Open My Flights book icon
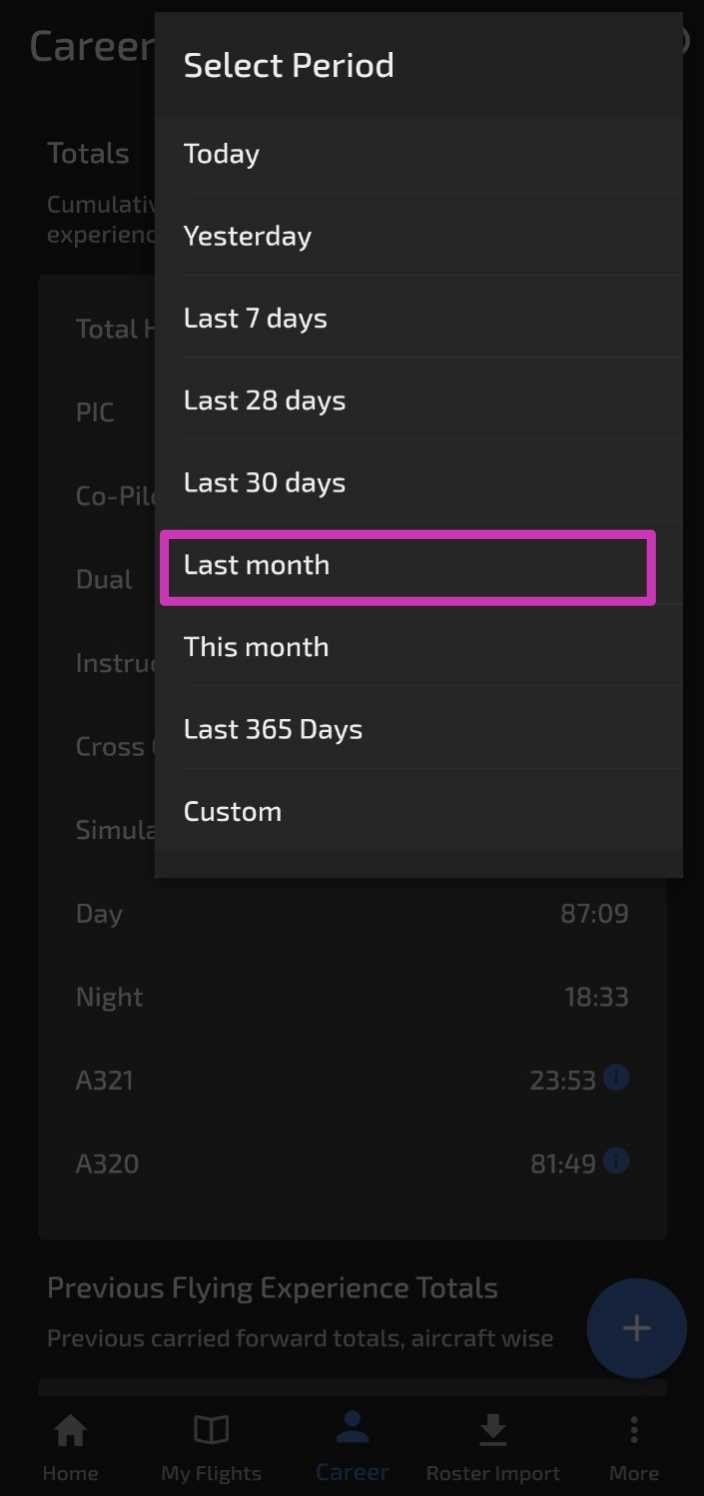Image resolution: width=704 pixels, height=1496 pixels. 211,1431
